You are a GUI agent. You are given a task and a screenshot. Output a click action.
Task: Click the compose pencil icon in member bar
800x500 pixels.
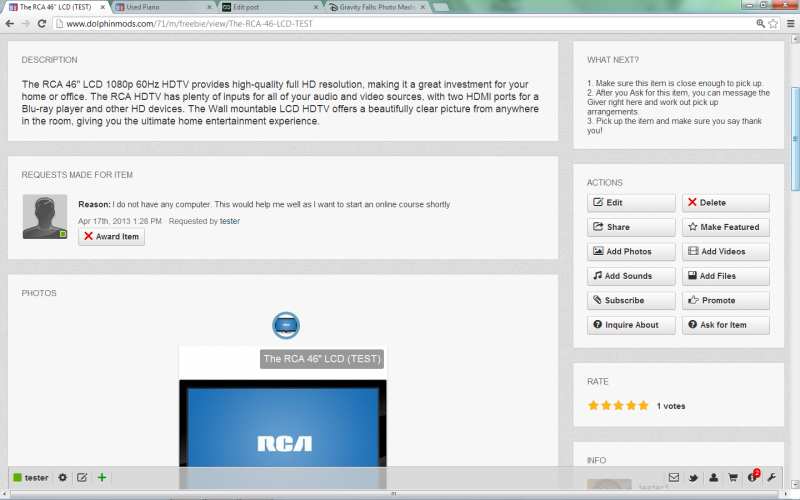tap(82, 478)
